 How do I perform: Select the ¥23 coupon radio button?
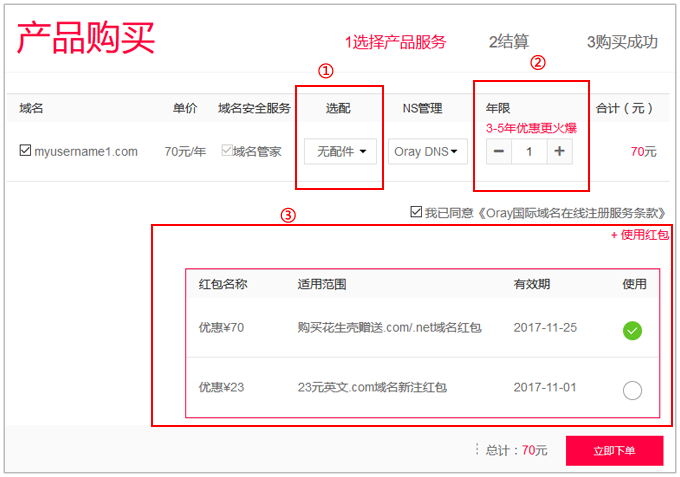coord(632,390)
